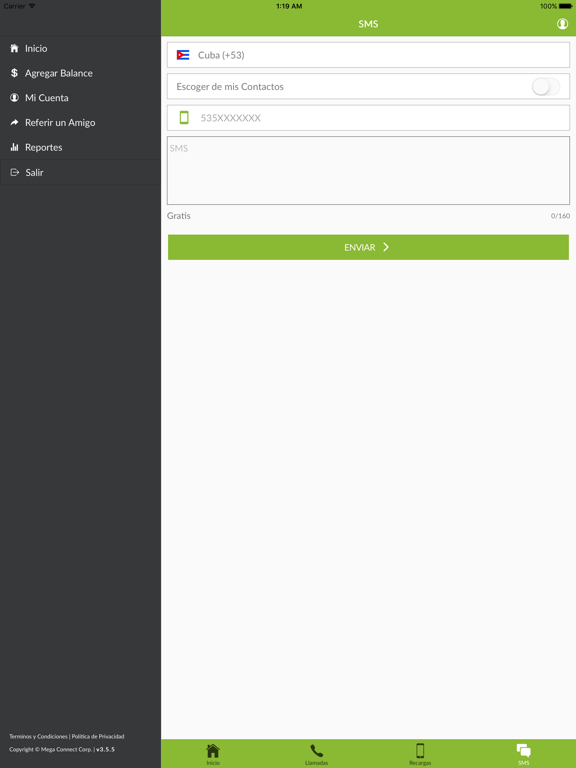This screenshot has width=576, height=768.
Task: Open the Inicio sidebar item
Action: (80, 48)
